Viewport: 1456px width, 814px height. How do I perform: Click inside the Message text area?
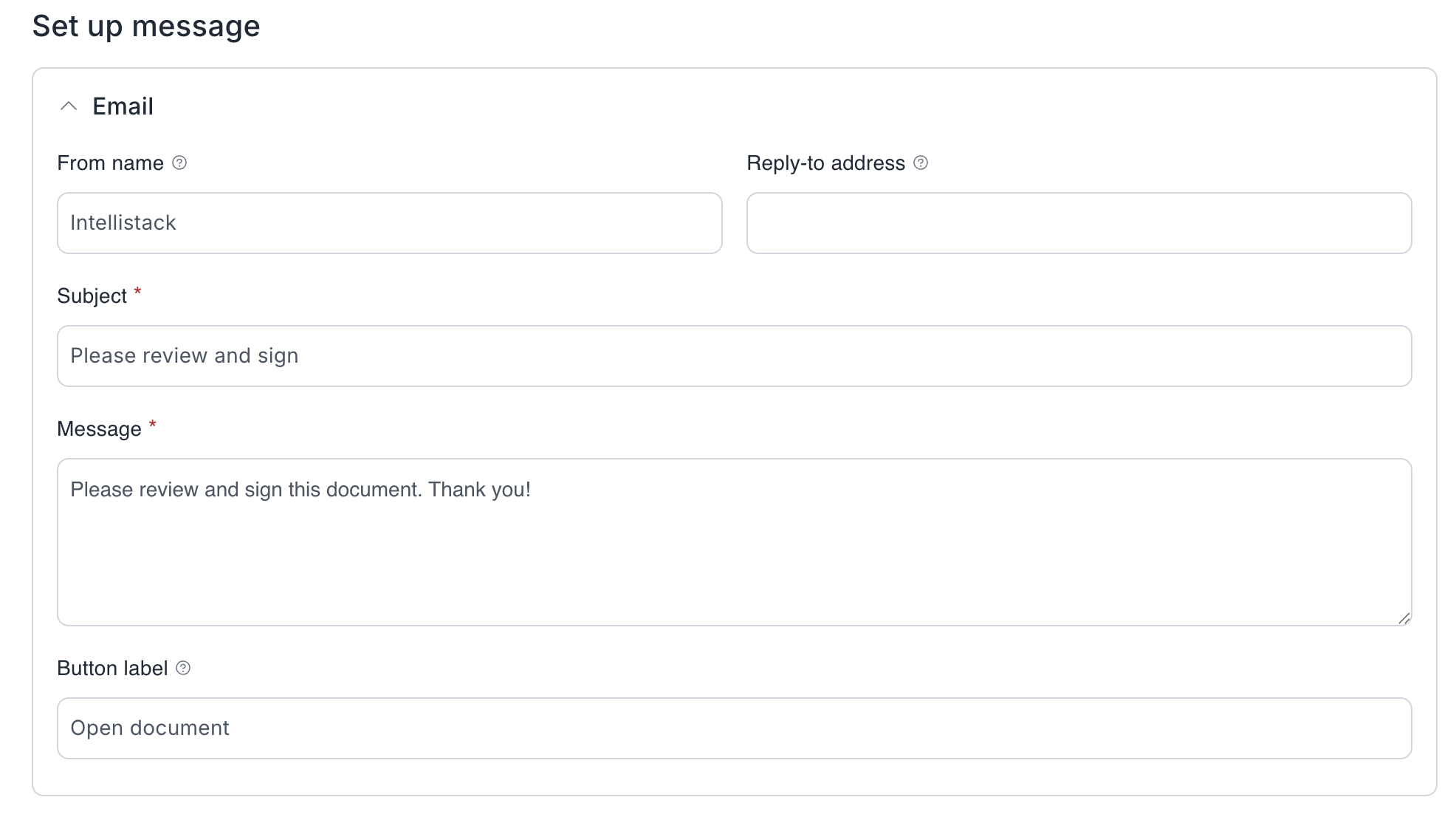734,554
